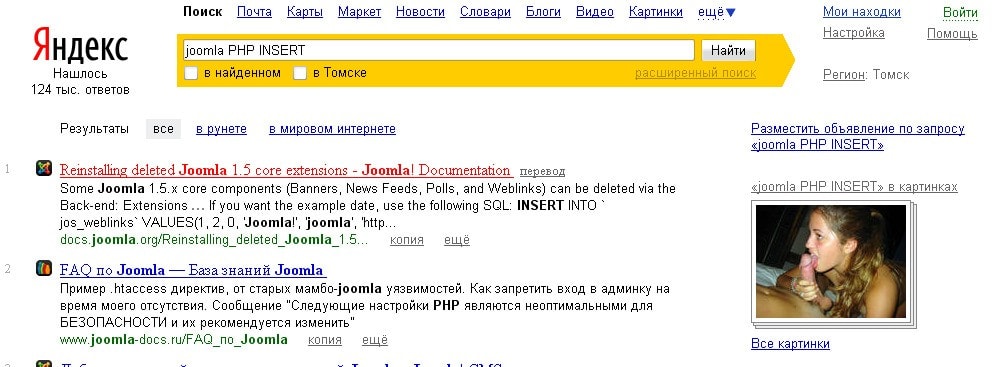Click the «Результаты» label
This screenshot has height=367, width=1001.
click(x=94, y=129)
